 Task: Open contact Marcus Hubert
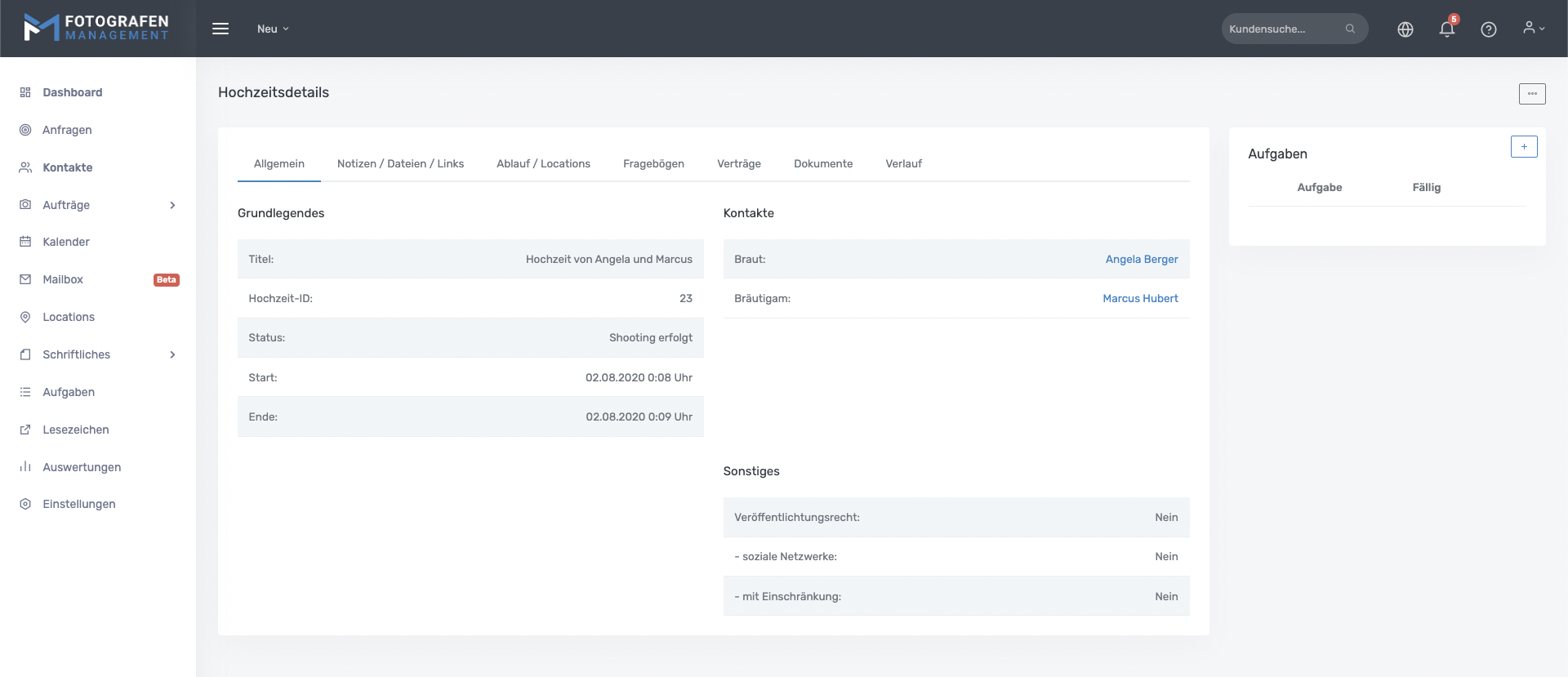click(1140, 298)
